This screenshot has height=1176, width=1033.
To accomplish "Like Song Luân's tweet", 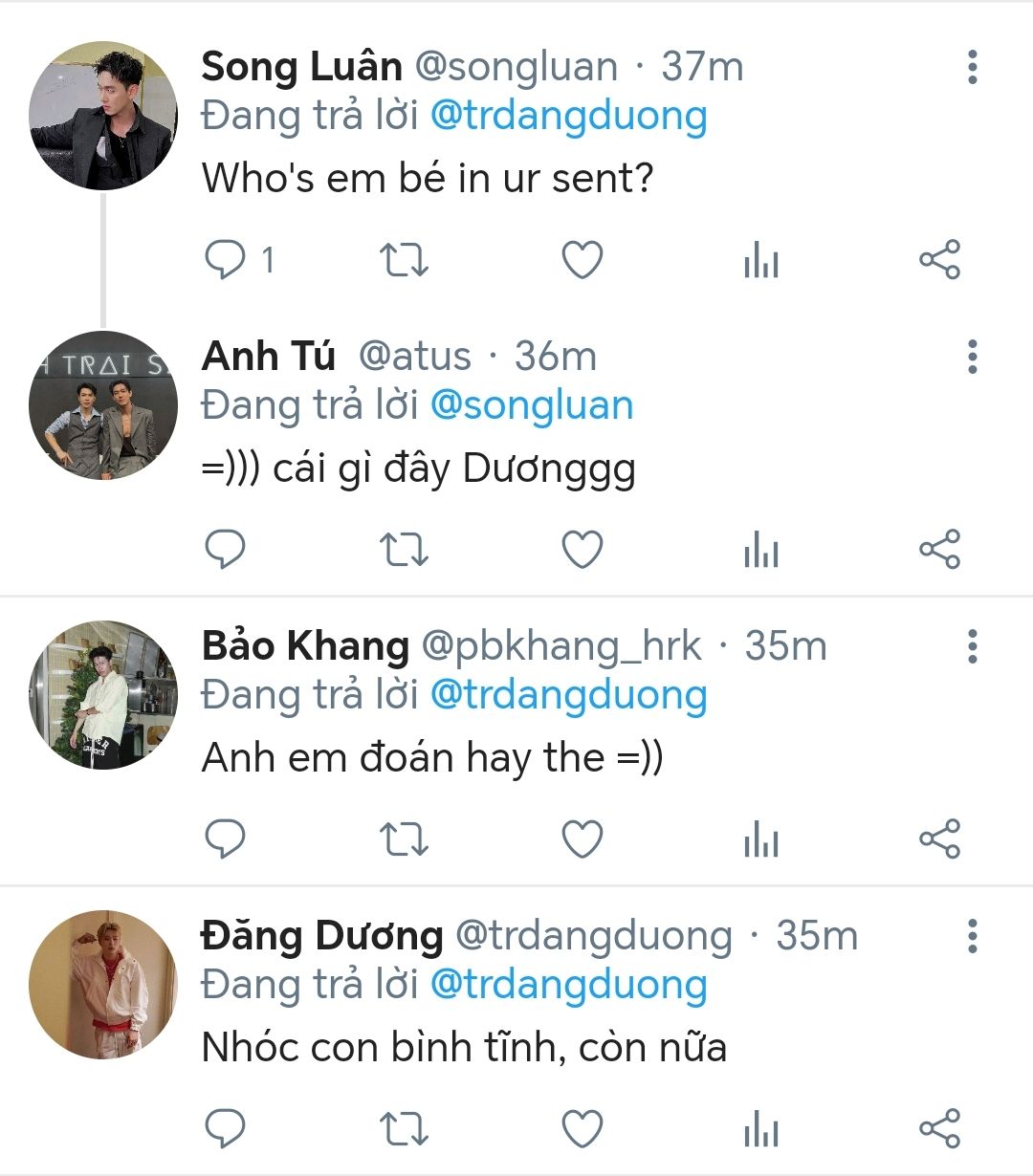I will [582, 259].
